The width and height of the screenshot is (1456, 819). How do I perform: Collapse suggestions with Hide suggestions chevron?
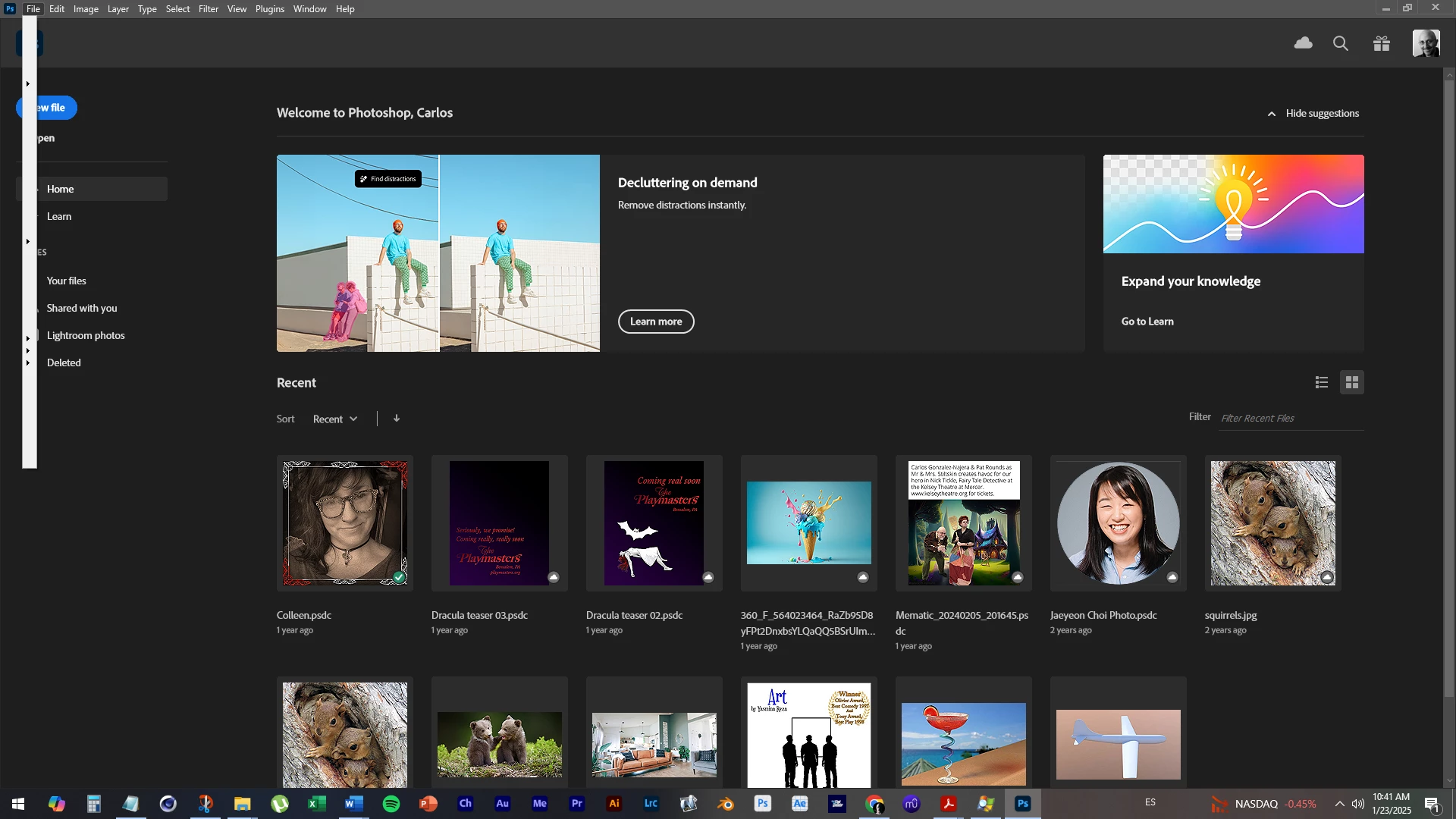[x=1272, y=114]
